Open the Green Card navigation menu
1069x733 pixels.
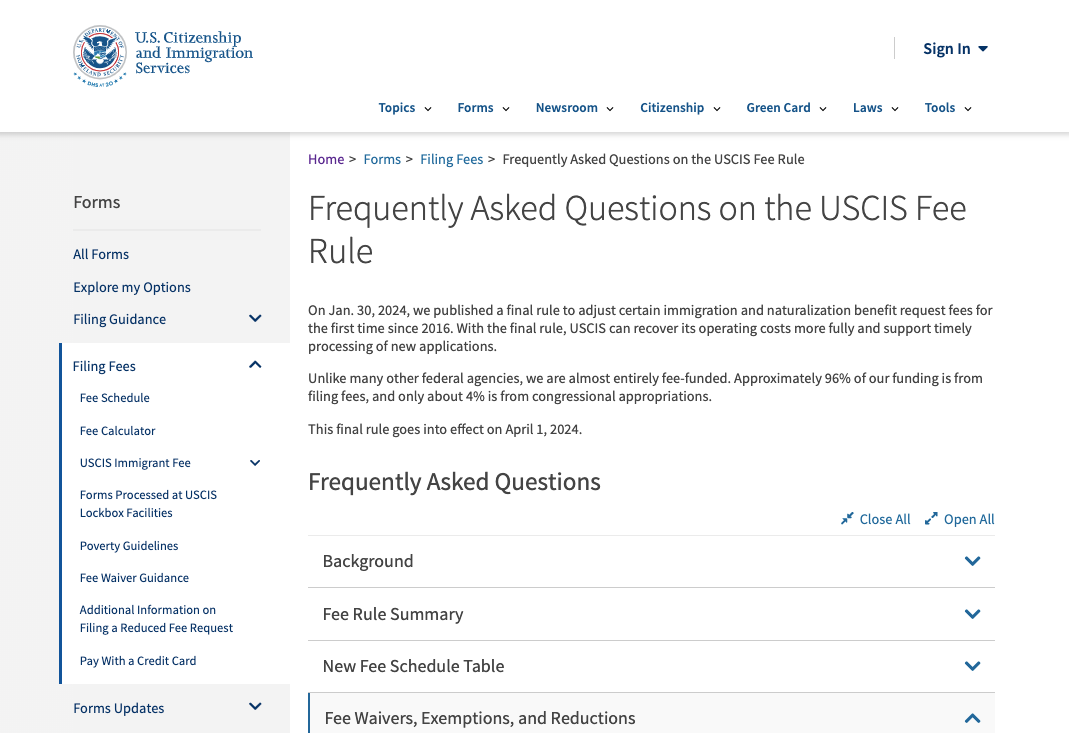pos(786,108)
